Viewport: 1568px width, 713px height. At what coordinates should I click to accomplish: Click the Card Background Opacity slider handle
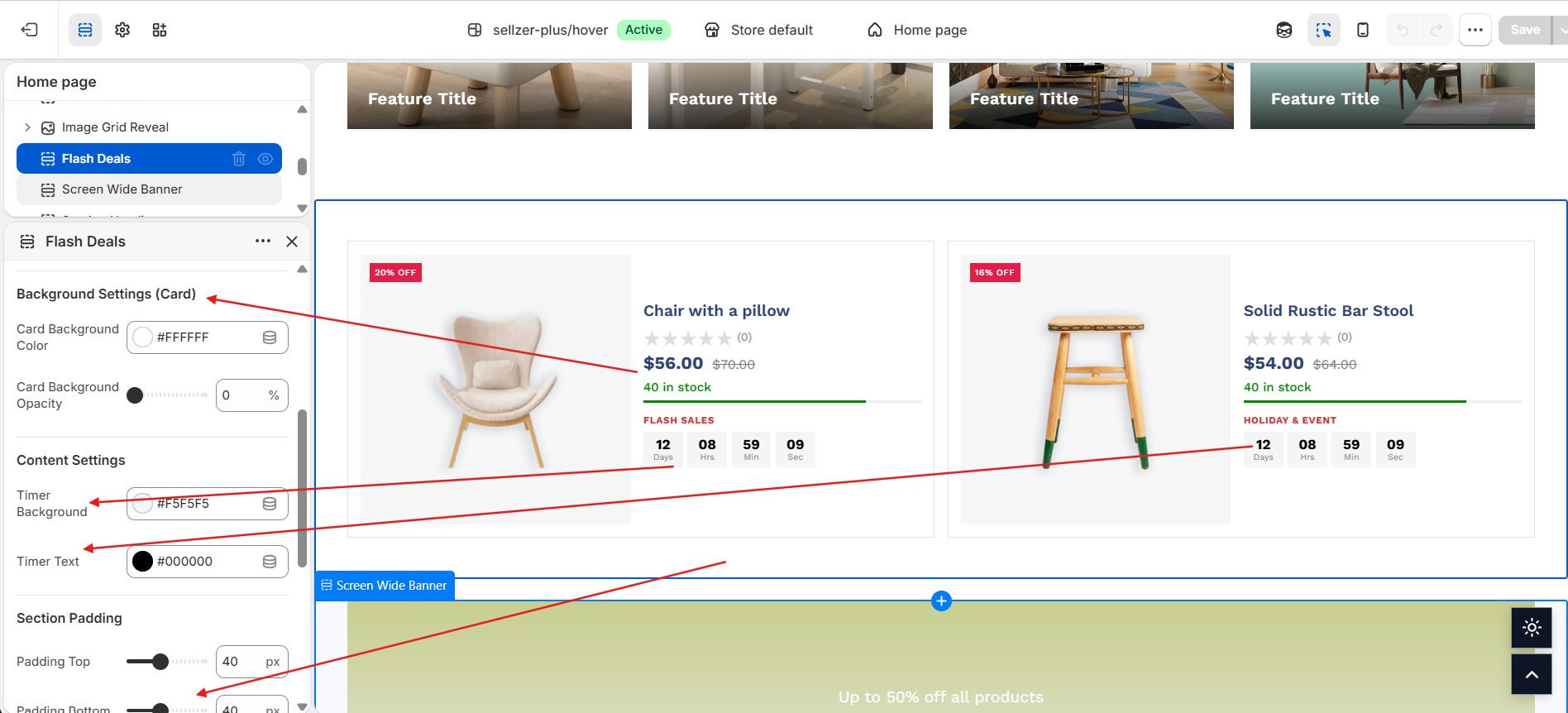(x=135, y=395)
